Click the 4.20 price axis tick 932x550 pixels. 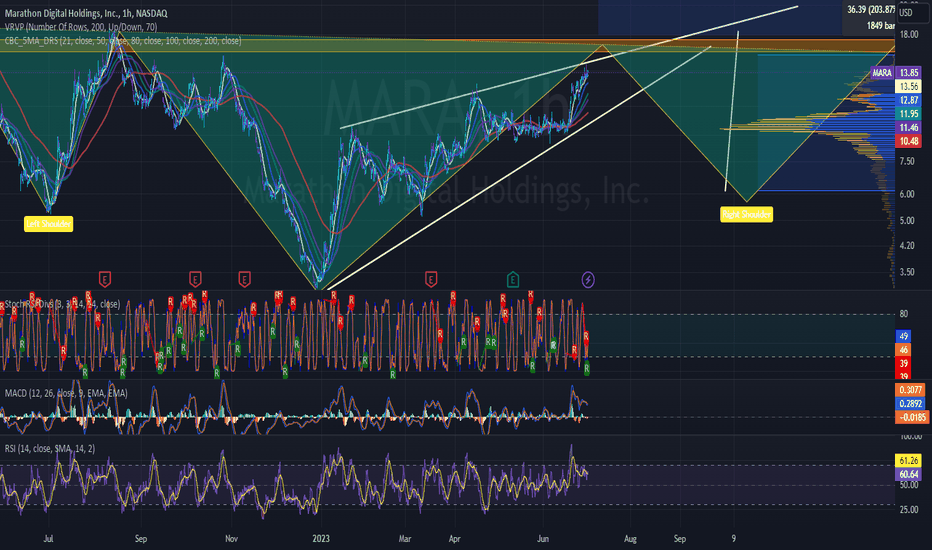[907, 246]
